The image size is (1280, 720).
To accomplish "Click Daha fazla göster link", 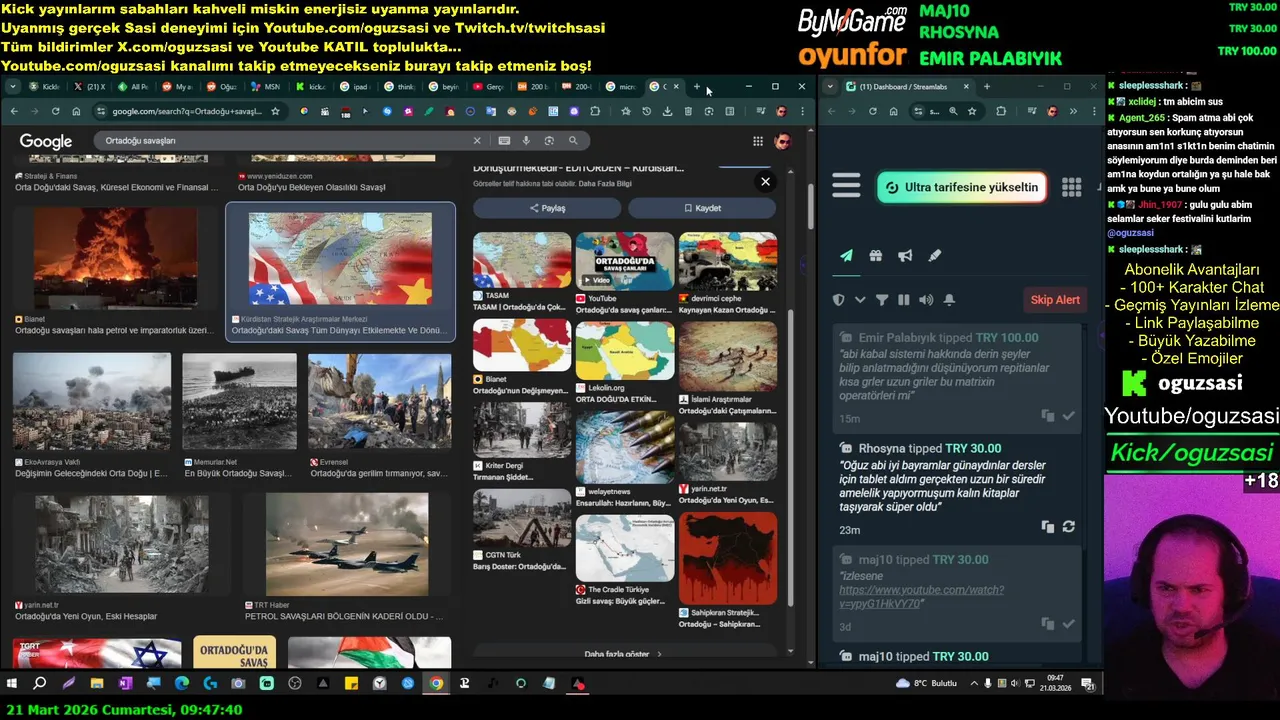I will (623, 654).
